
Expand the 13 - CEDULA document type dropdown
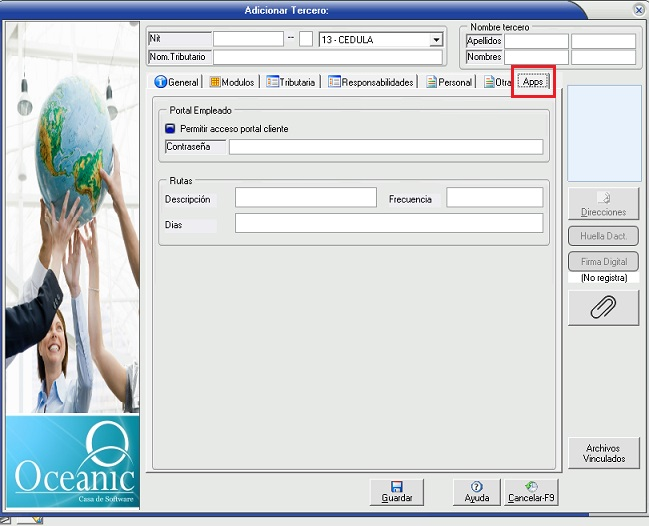[x=436, y=40]
